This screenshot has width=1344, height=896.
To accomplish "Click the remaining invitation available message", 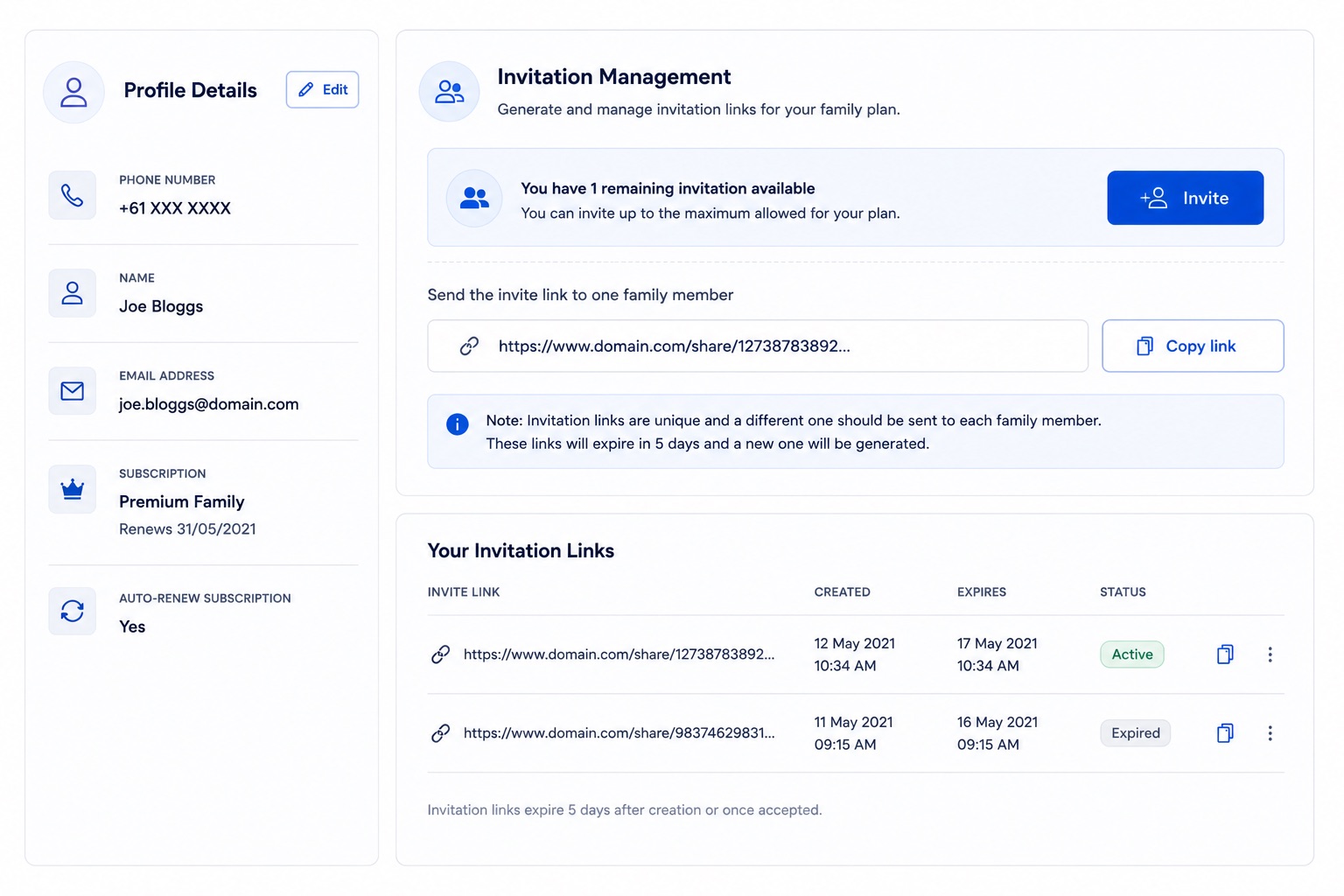I will 668,189.
